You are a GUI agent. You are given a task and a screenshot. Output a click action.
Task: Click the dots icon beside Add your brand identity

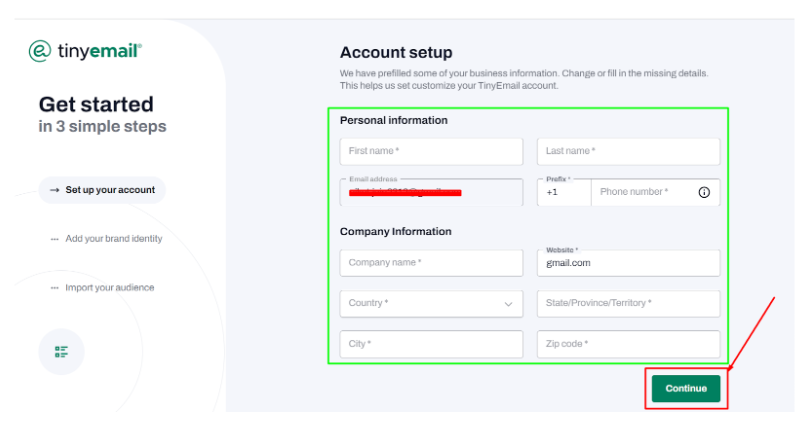point(54,239)
